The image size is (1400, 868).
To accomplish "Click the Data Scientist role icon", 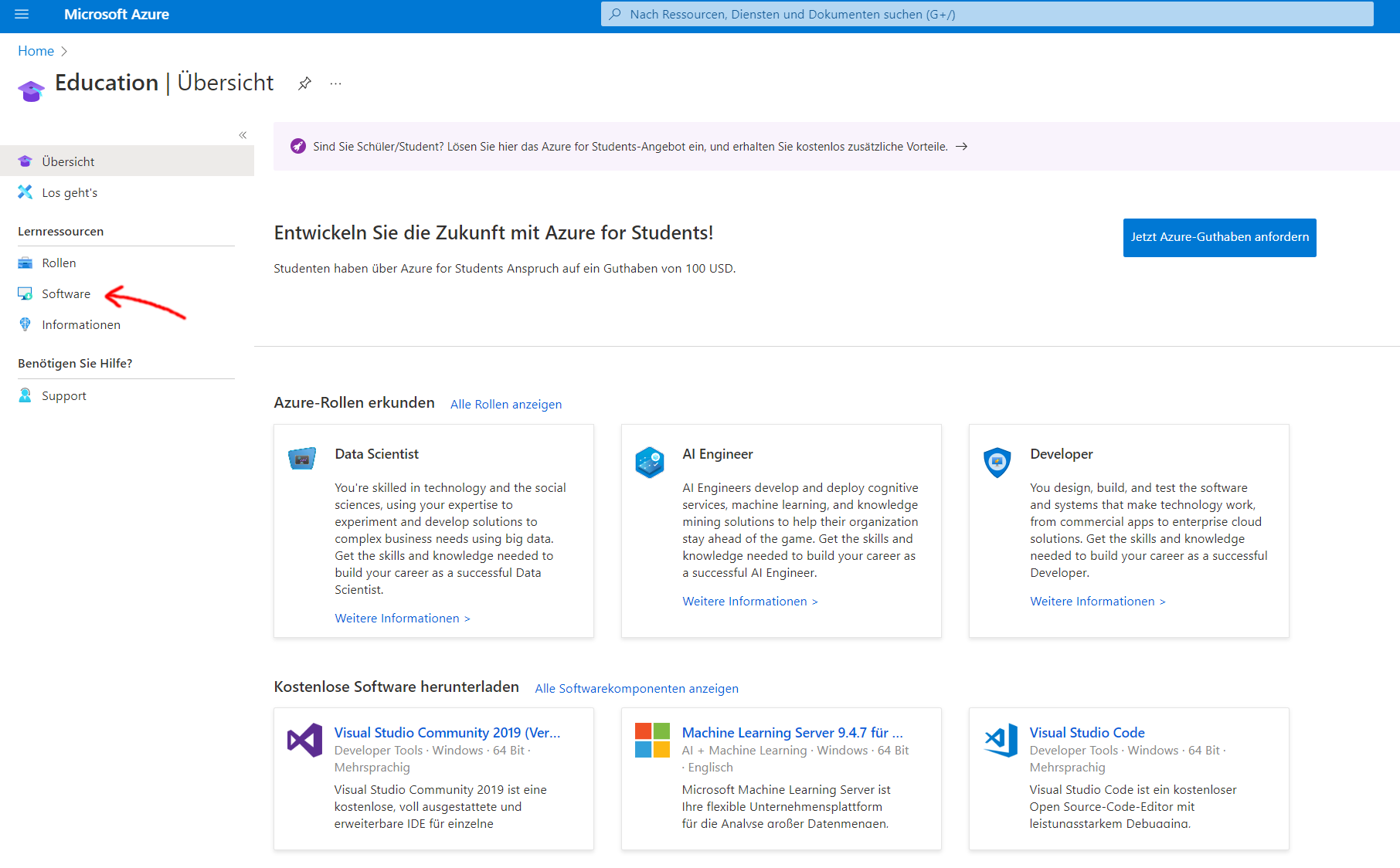I will [x=302, y=458].
